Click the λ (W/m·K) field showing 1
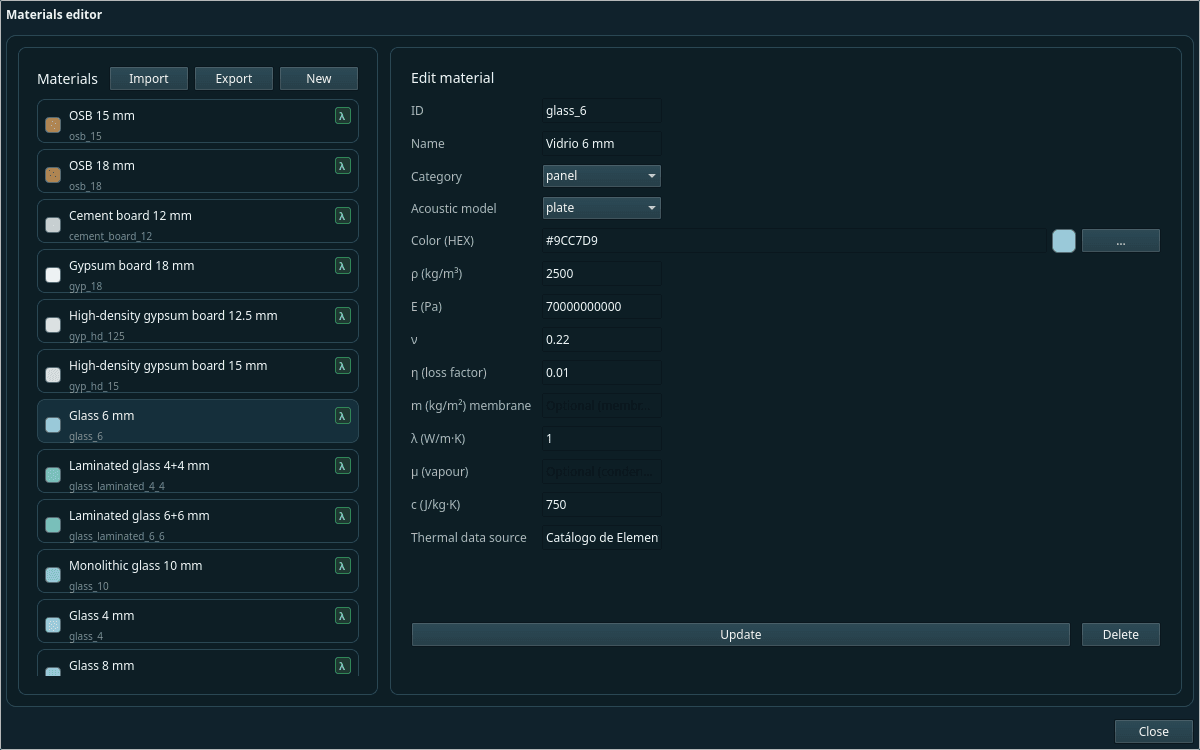This screenshot has height=750, width=1200. (x=601, y=439)
